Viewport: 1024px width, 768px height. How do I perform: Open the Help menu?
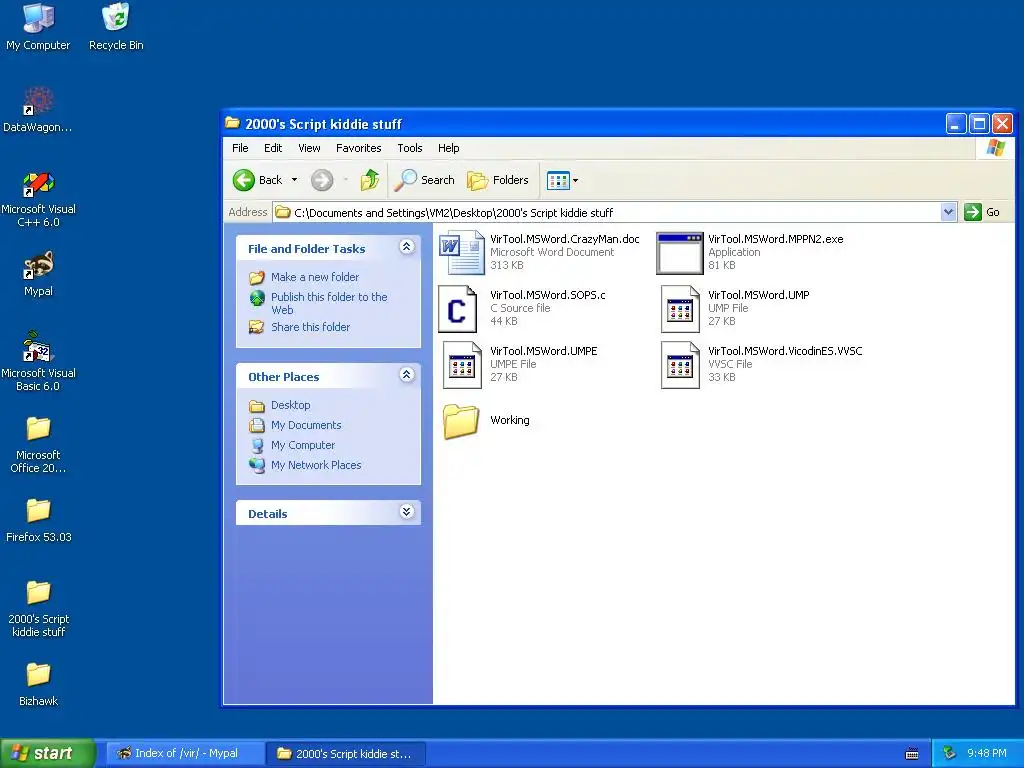(x=448, y=148)
